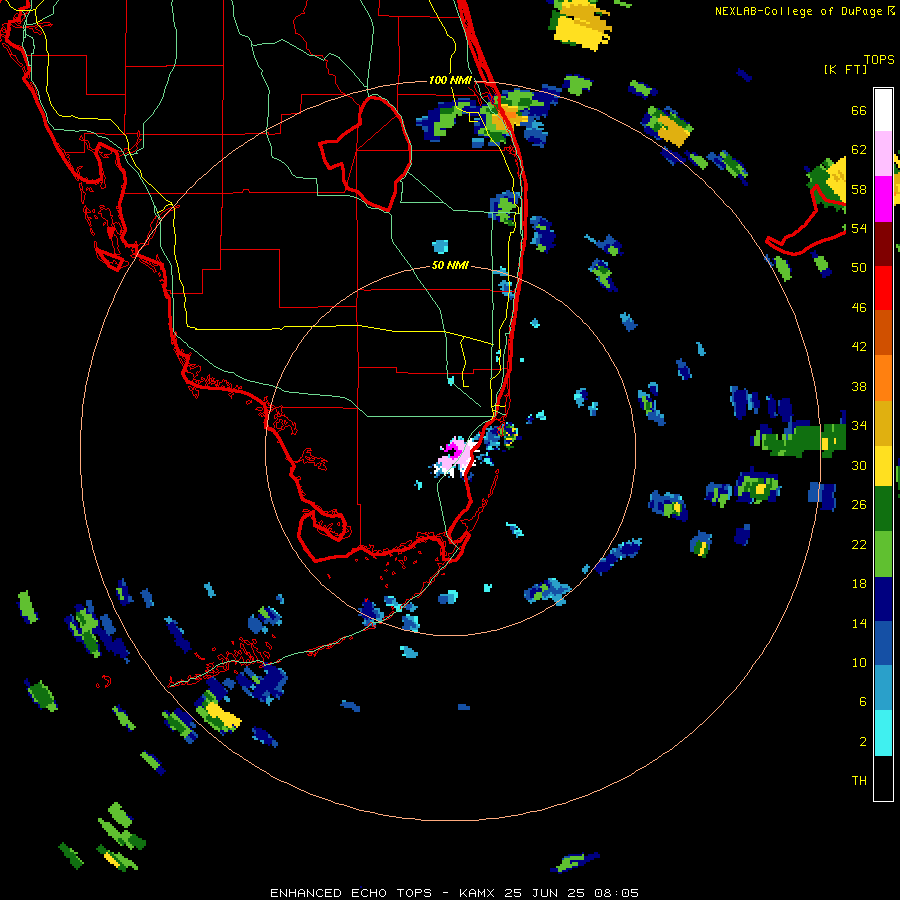
Task: Click the "25 JUN 25" date text
Action: tap(546, 893)
